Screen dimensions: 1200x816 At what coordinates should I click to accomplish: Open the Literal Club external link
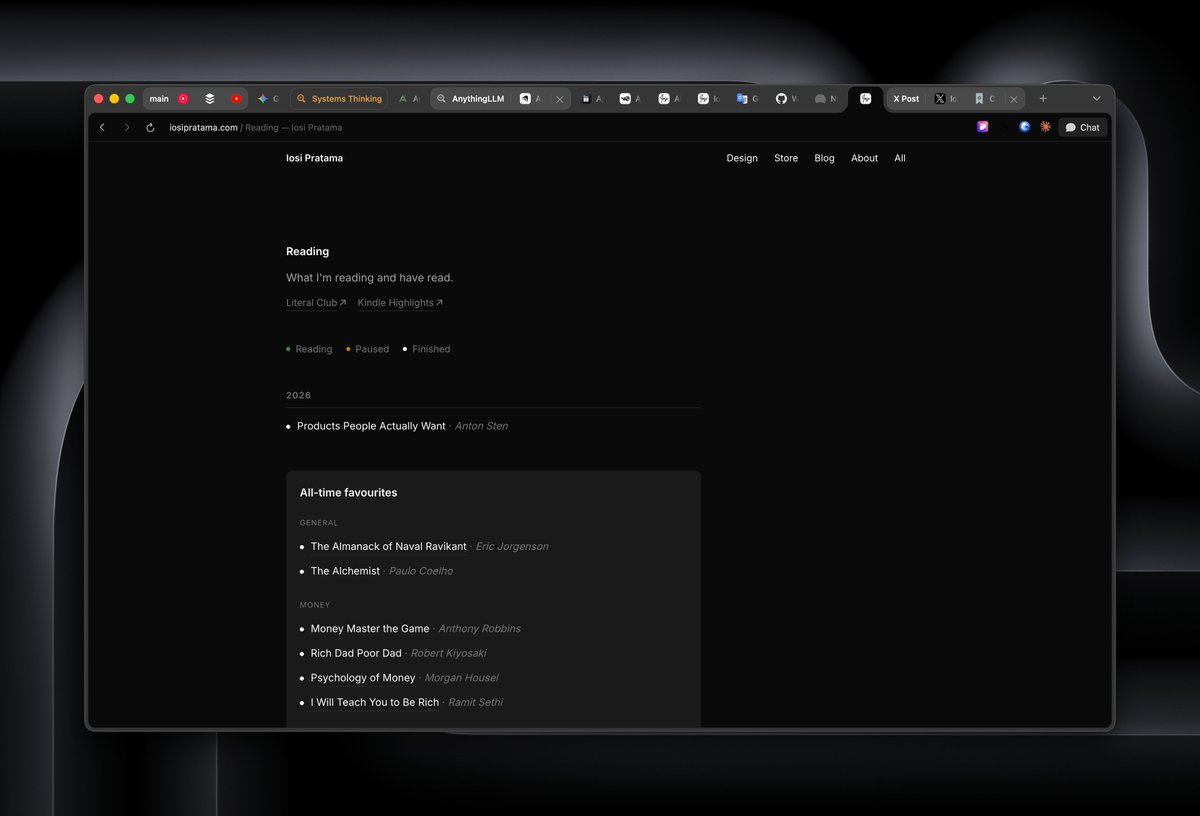click(316, 303)
